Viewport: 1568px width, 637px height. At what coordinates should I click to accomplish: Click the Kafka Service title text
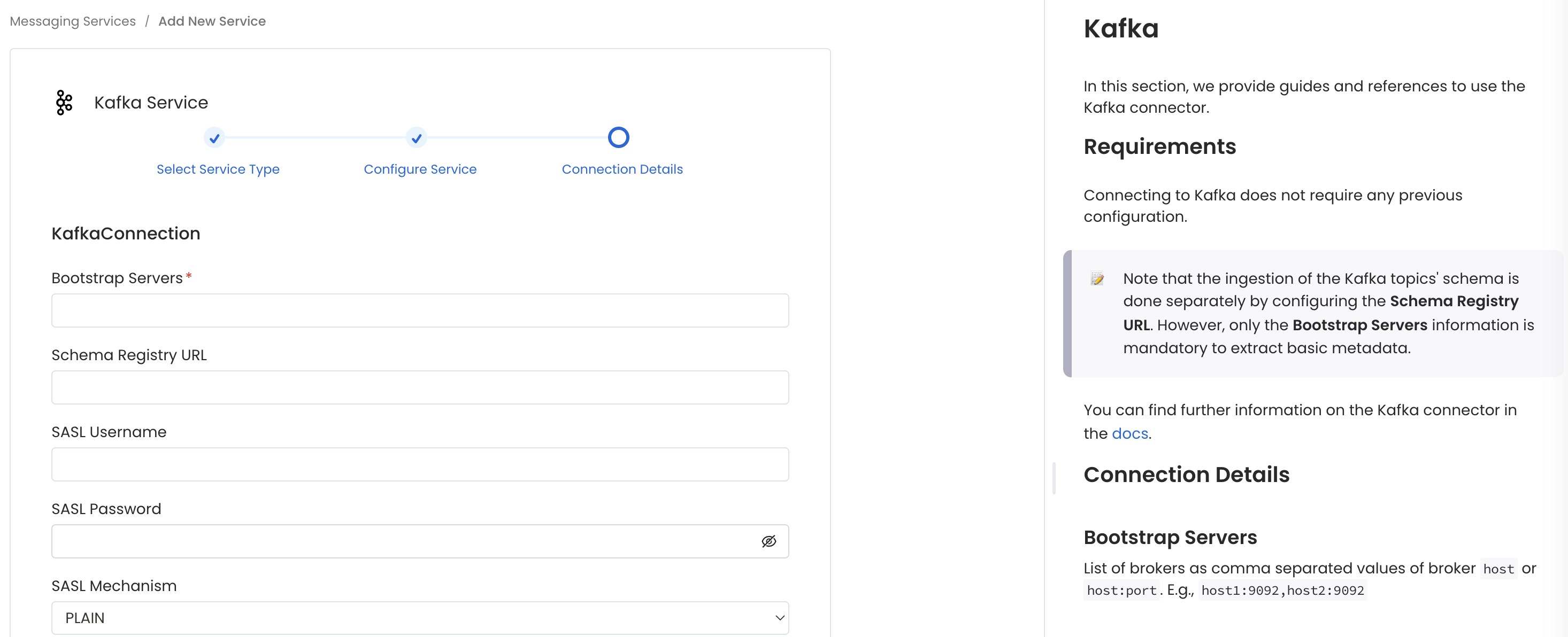point(151,102)
